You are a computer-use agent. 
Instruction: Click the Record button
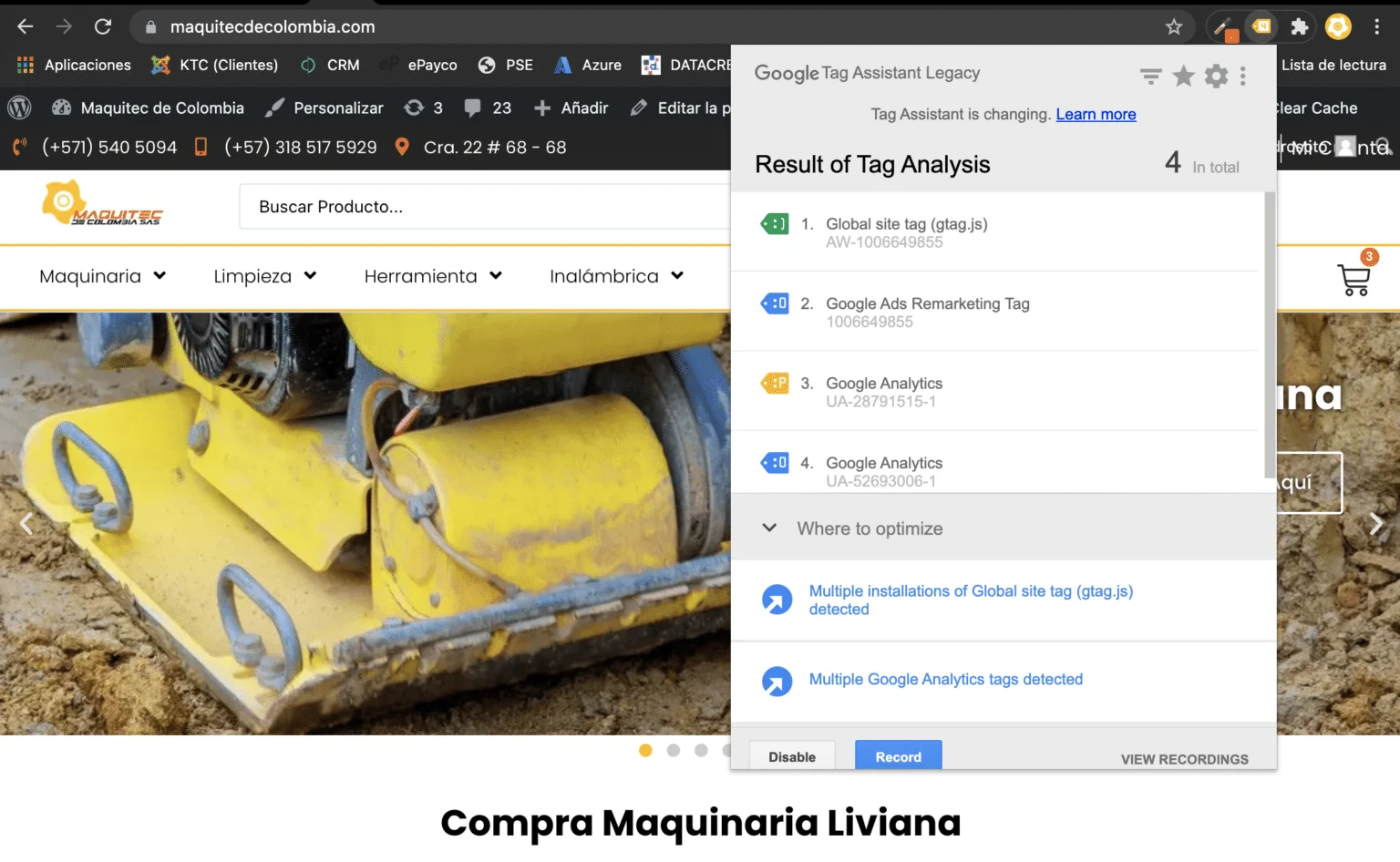pyautogui.click(x=898, y=756)
